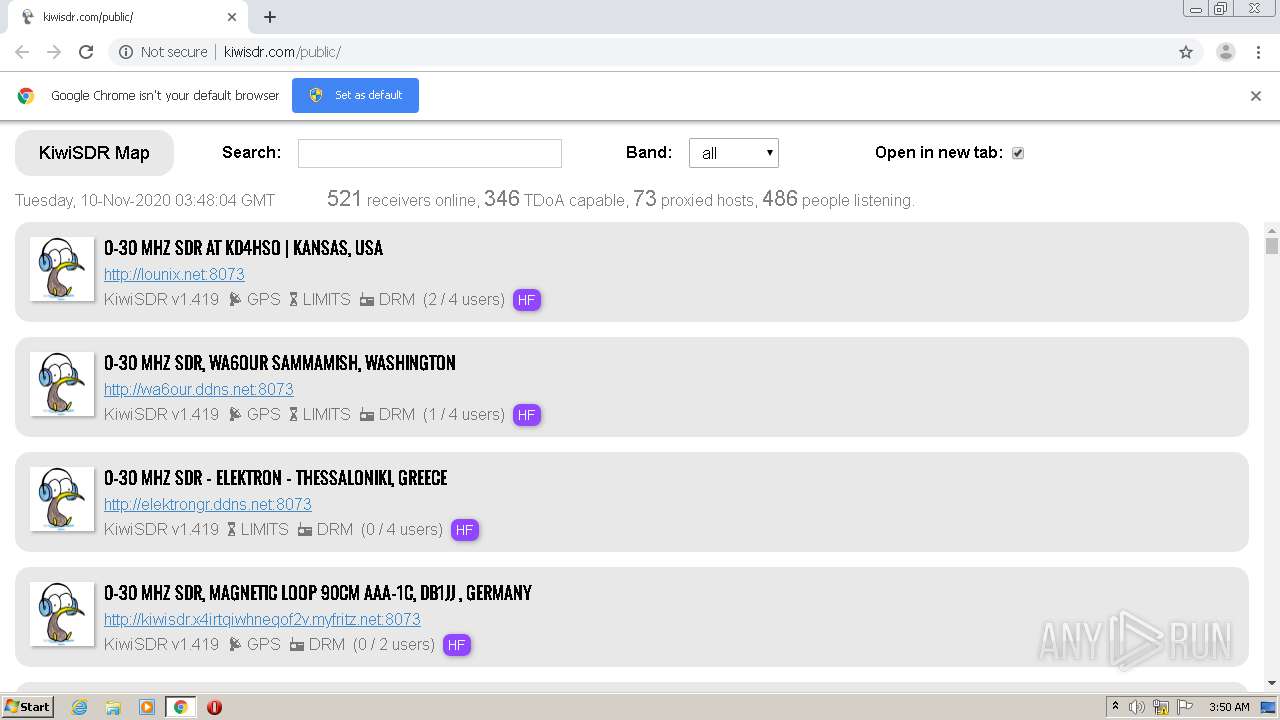The image size is (1280, 720).
Task: Select the GPS satellite icon in WA6OUR entry
Action: (x=235, y=414)
